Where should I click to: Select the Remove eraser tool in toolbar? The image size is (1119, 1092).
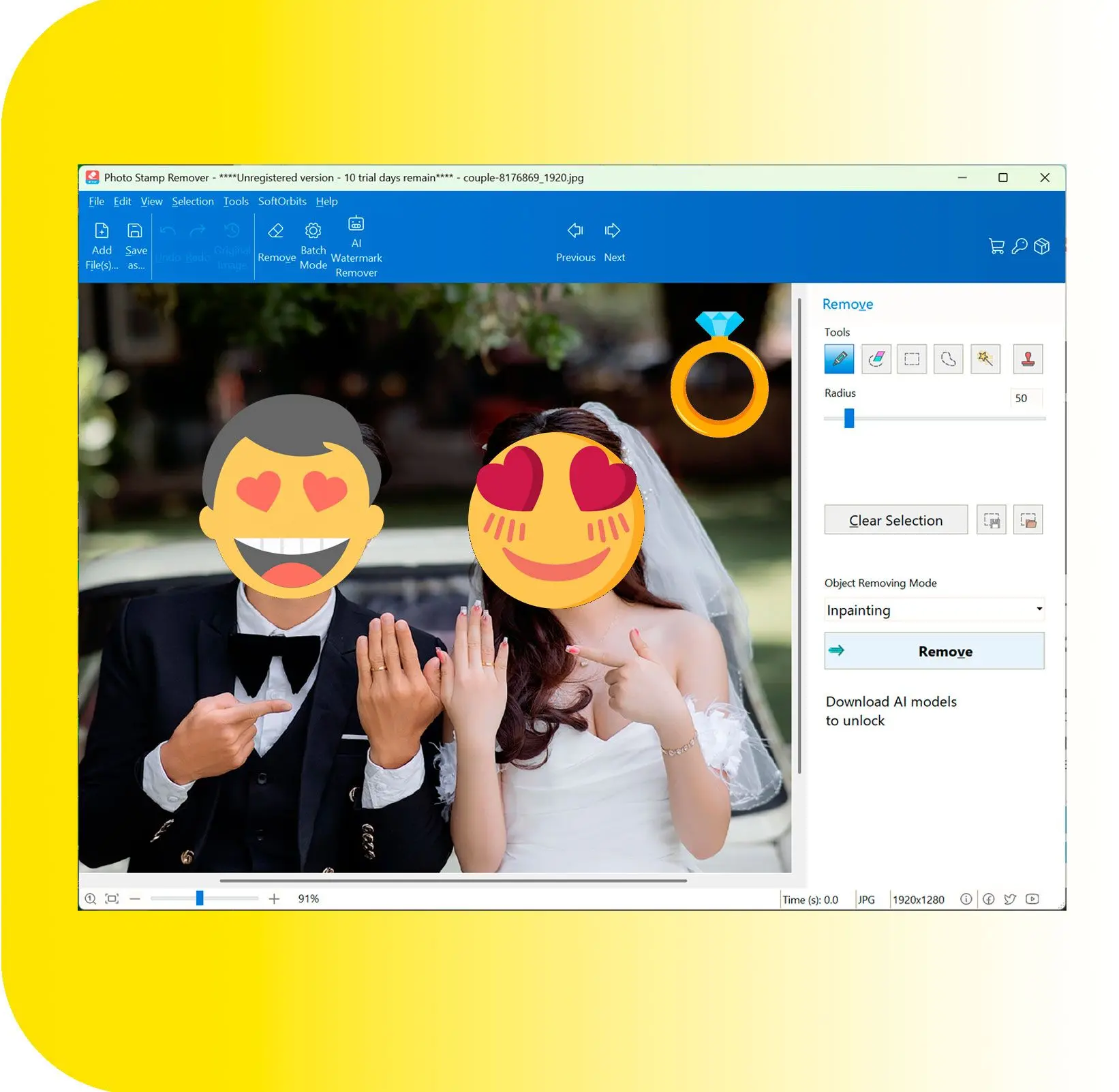(276, 243)
